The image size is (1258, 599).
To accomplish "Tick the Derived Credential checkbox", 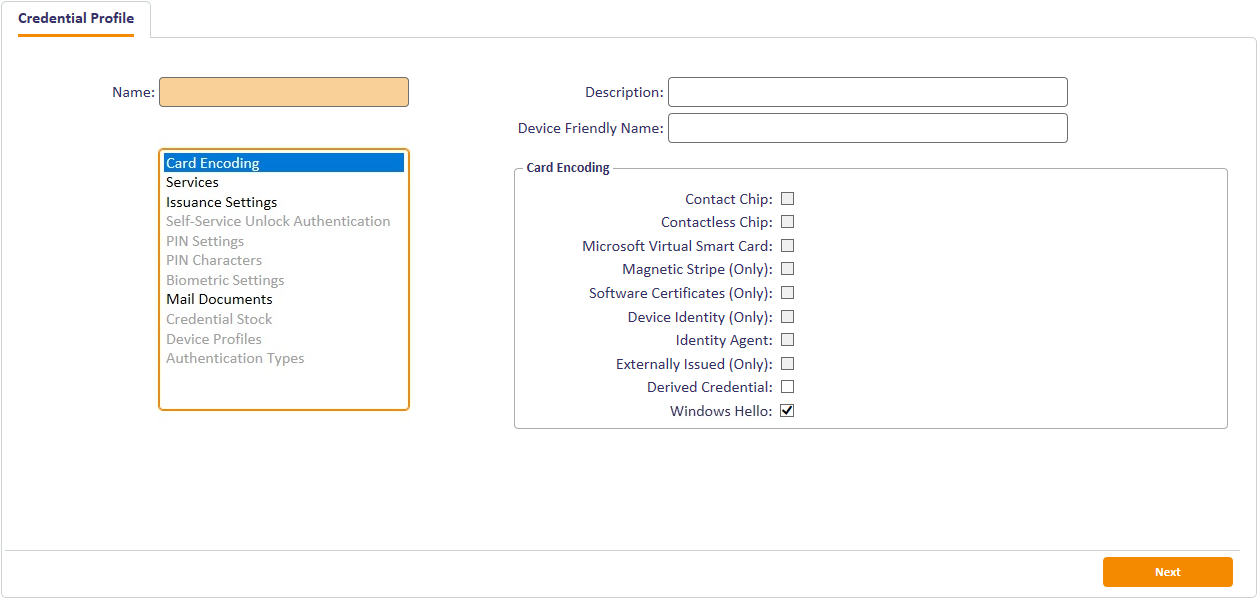I will coord(787,387).
